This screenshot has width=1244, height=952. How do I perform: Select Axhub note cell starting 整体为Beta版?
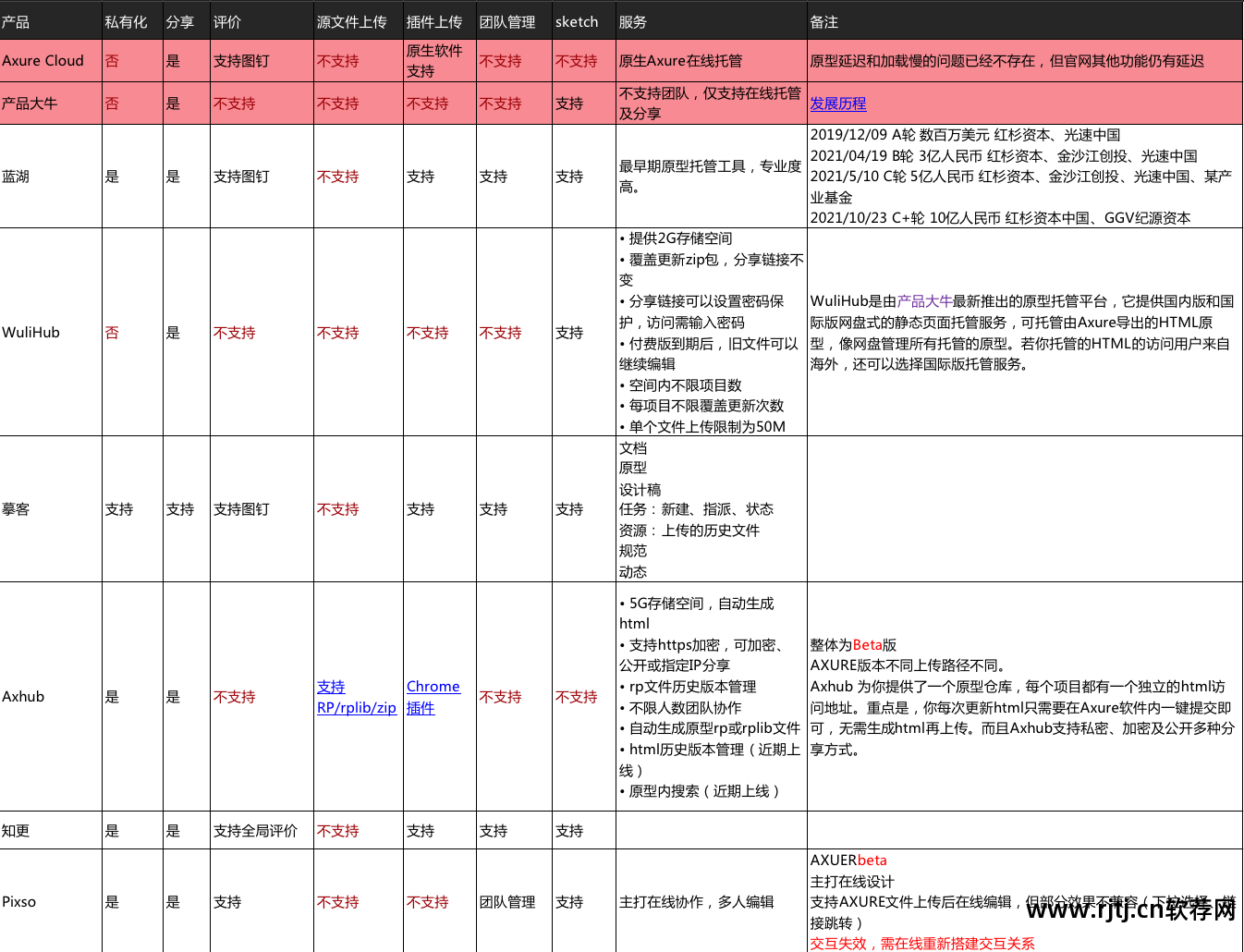point(1025,697)
